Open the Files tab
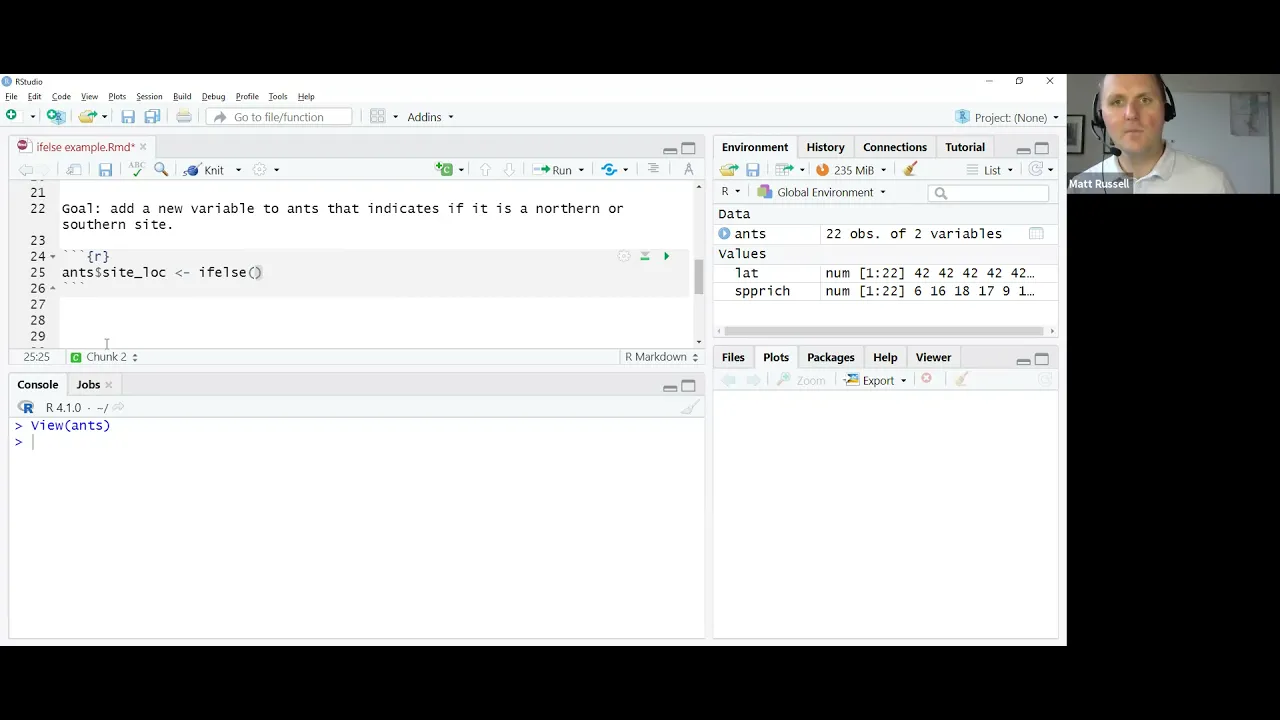 [733, 357]
